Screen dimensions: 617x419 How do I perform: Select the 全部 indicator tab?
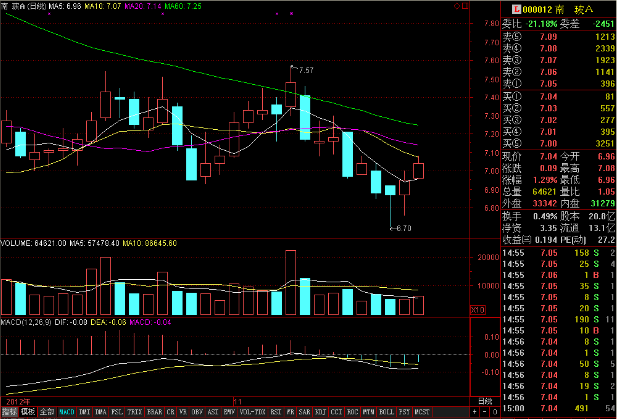pyautogui.click(x=47, y=412)
